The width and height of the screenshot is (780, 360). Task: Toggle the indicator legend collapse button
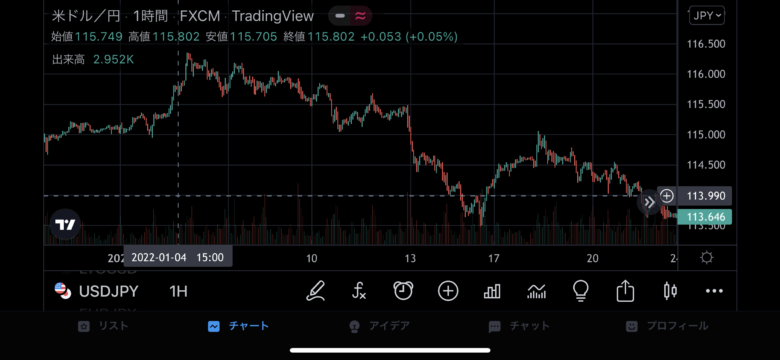pos(340,16)
